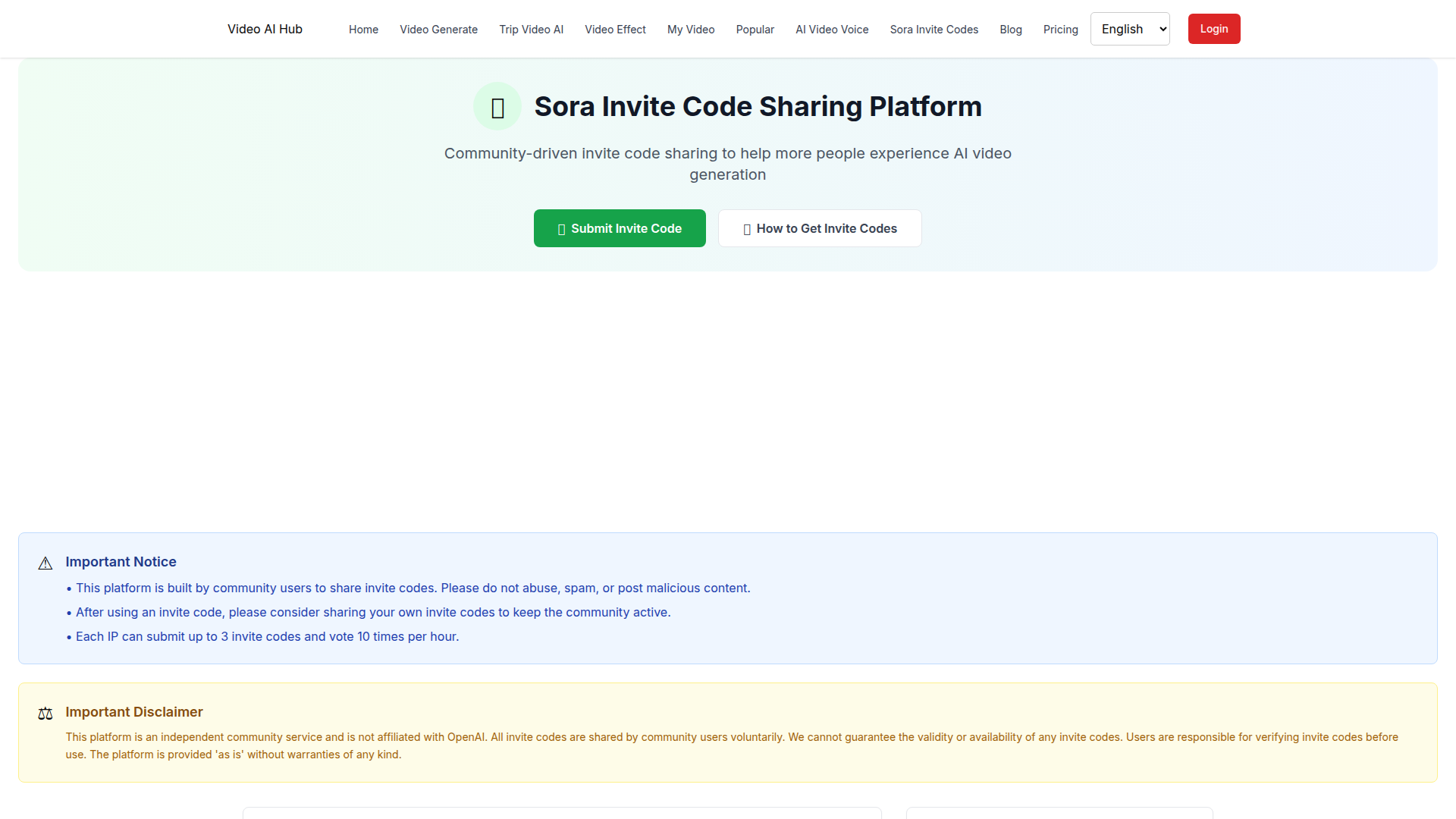Click the Video AI Hub brand link
Viewport: 1456px width, 819px height.
265,29
